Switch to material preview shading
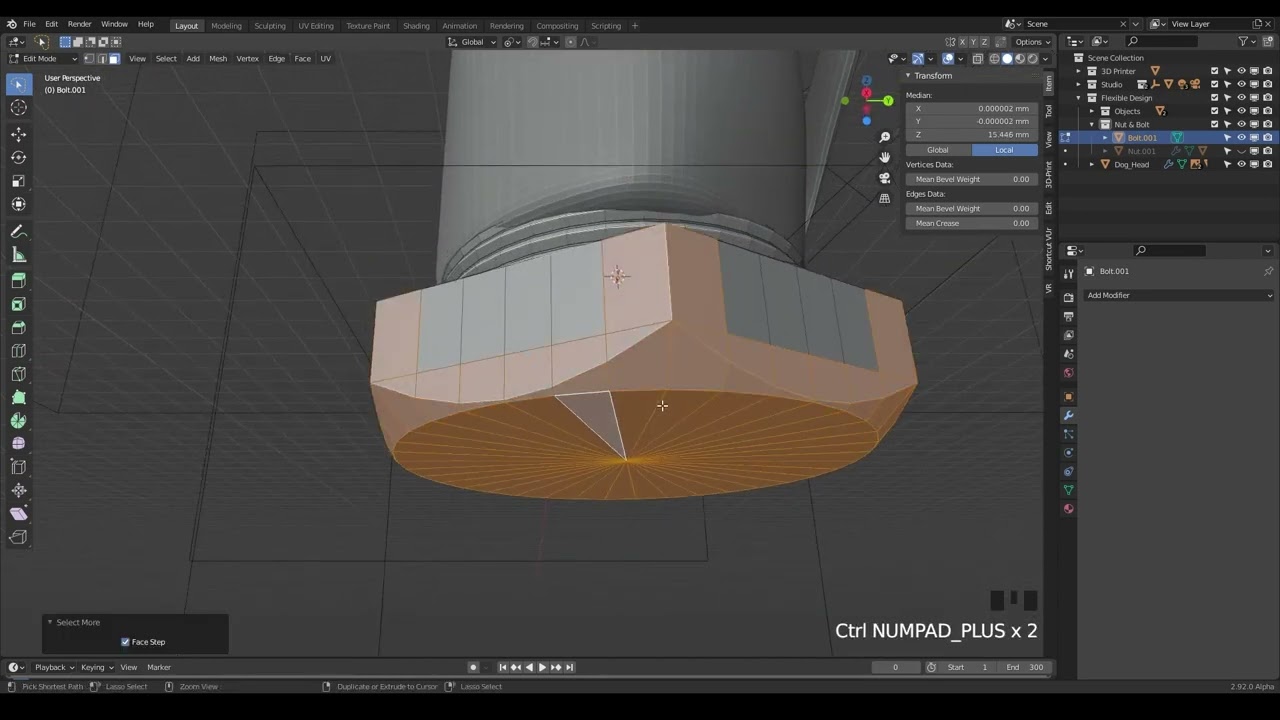This screenshot has height=720, width=1280. [1020, 59]
